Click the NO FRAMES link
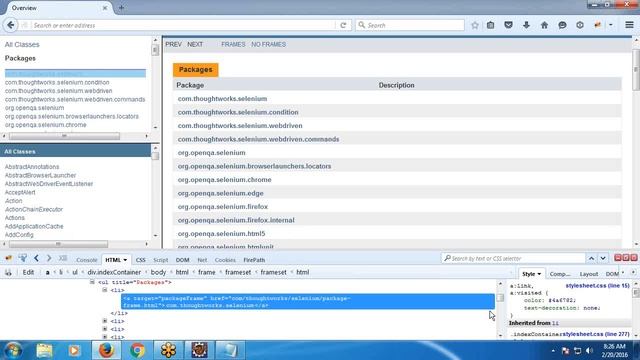The width and height of the screenshot is (640, 360). 268,44
